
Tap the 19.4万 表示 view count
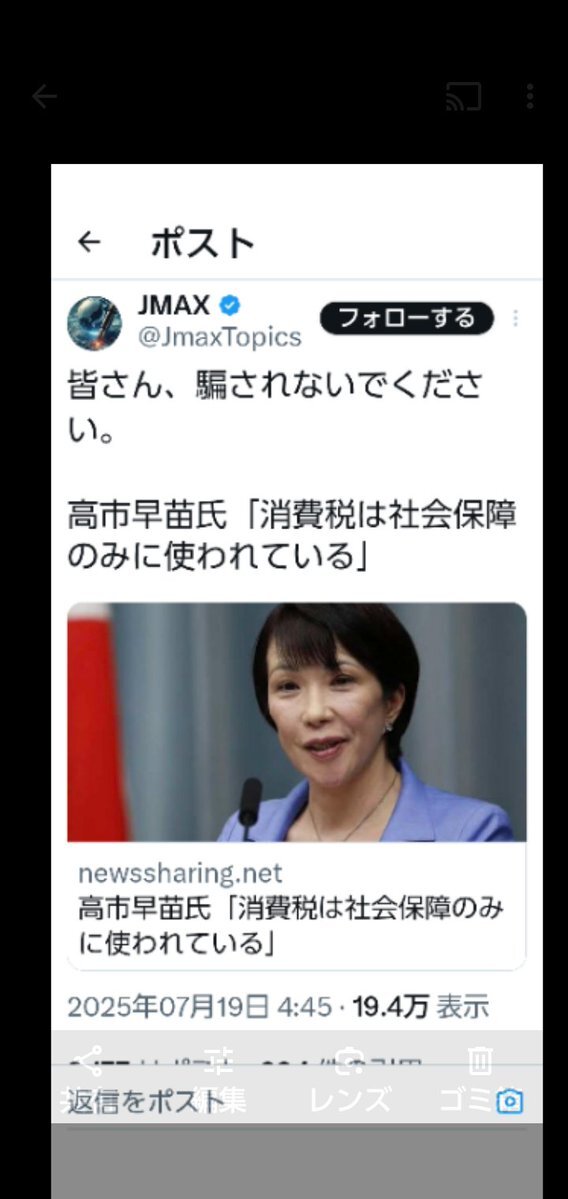tap(420, 1006)
